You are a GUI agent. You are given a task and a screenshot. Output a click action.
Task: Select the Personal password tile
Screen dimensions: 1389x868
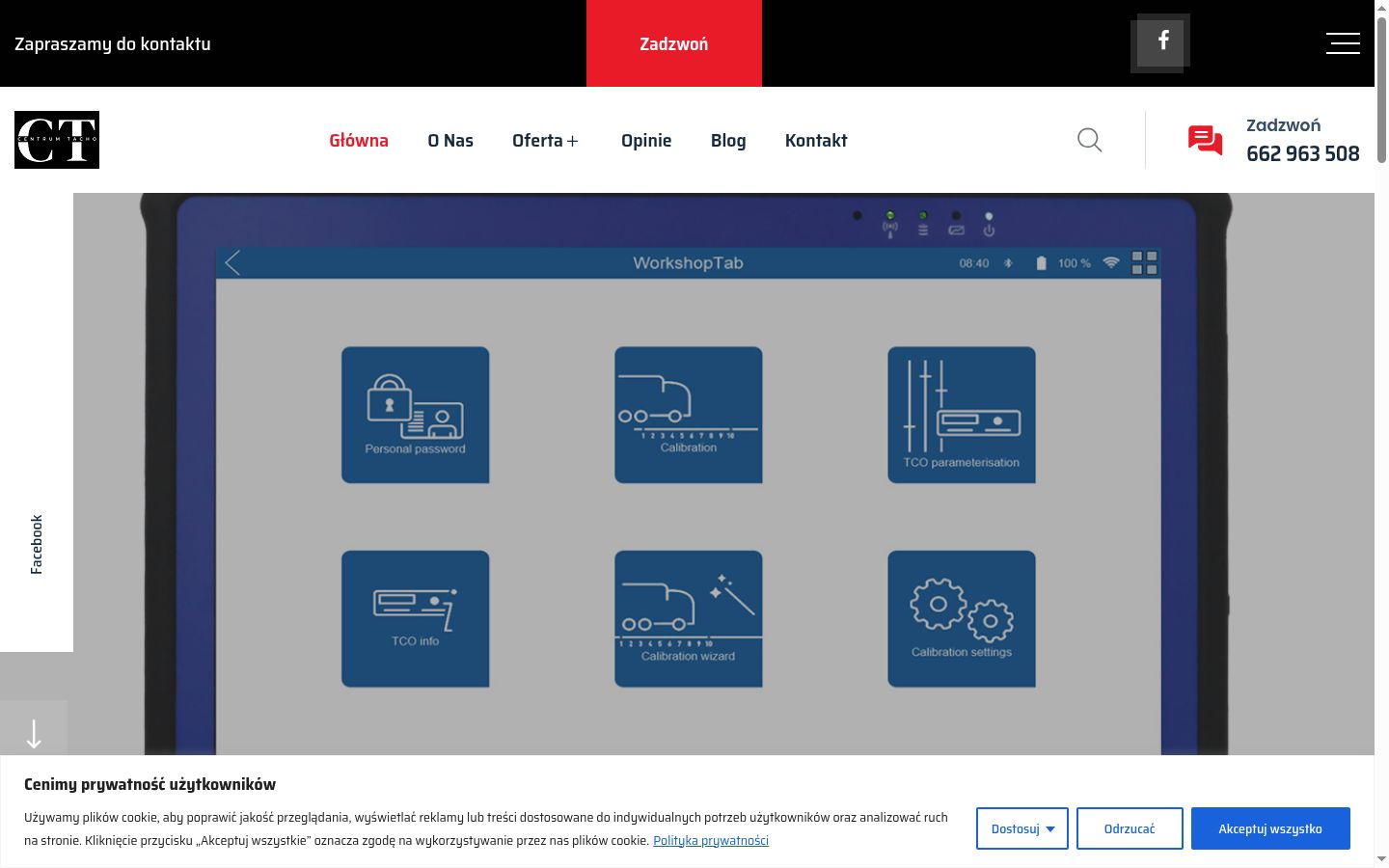tap(416, 415)
